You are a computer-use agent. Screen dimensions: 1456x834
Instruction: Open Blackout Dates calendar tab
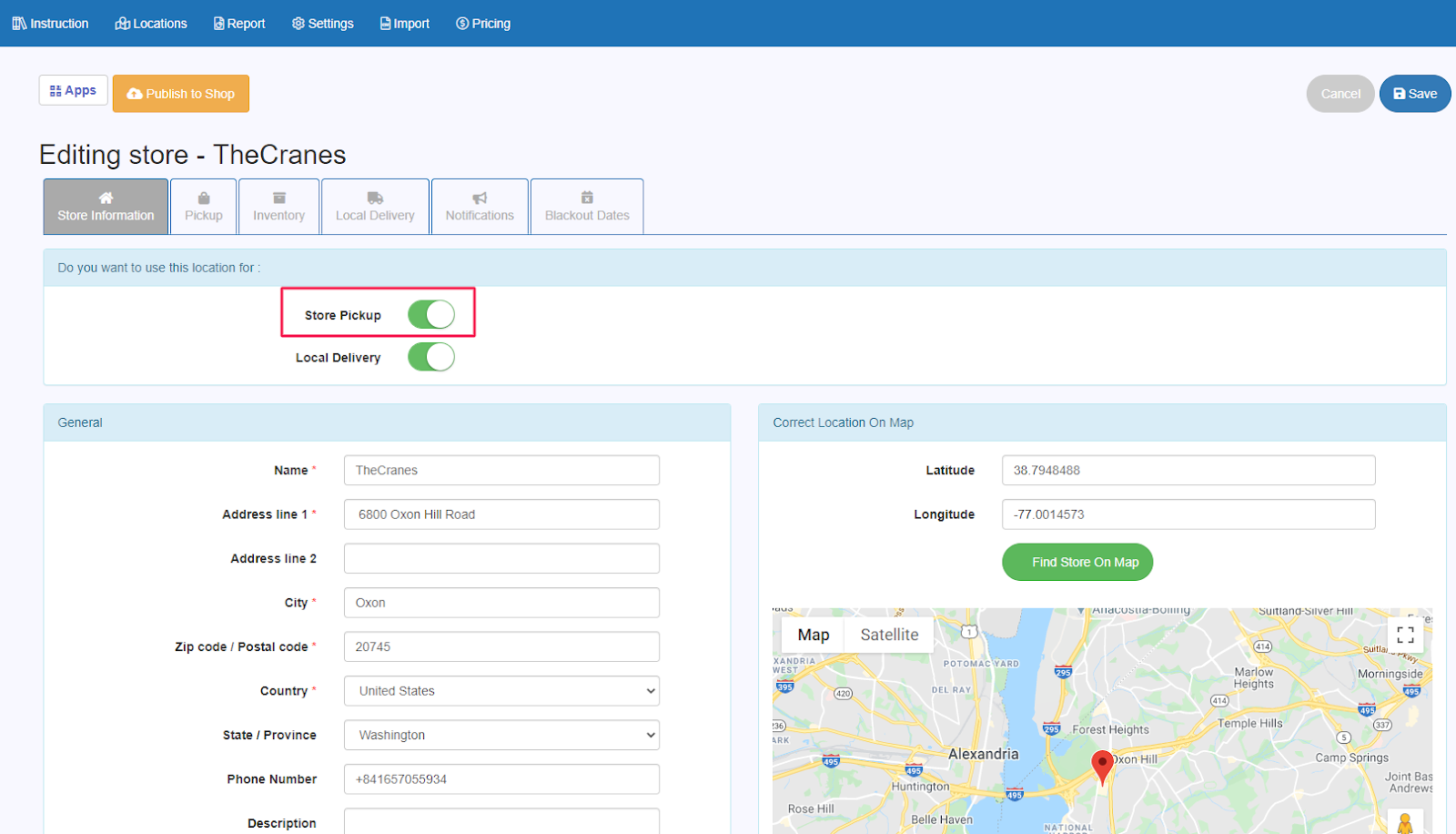pyautogui.click(x=587, y=207)
